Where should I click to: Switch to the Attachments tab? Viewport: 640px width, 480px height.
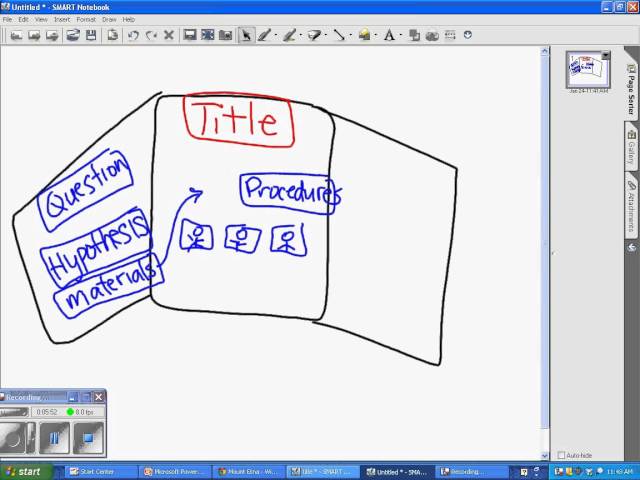click(x=631, y=204)
